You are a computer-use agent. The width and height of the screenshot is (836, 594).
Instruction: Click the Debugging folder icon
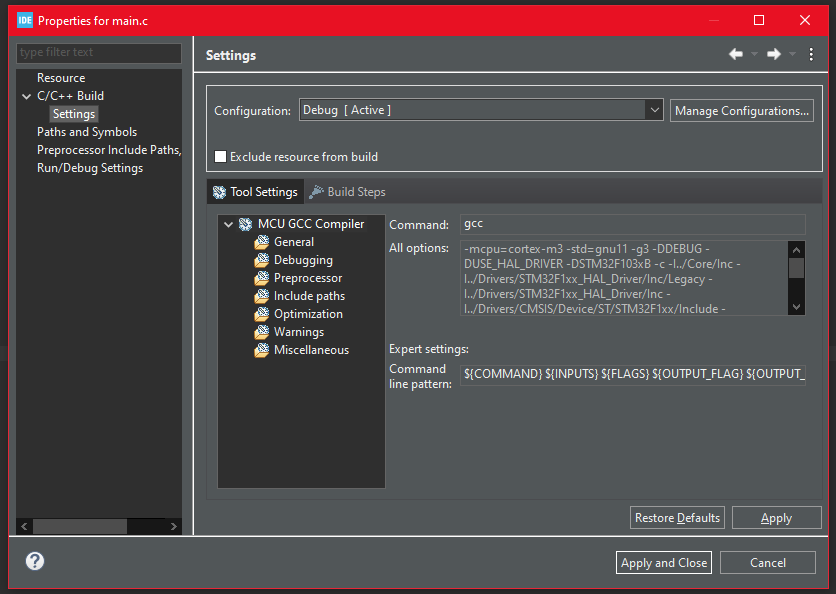point(262,260)
